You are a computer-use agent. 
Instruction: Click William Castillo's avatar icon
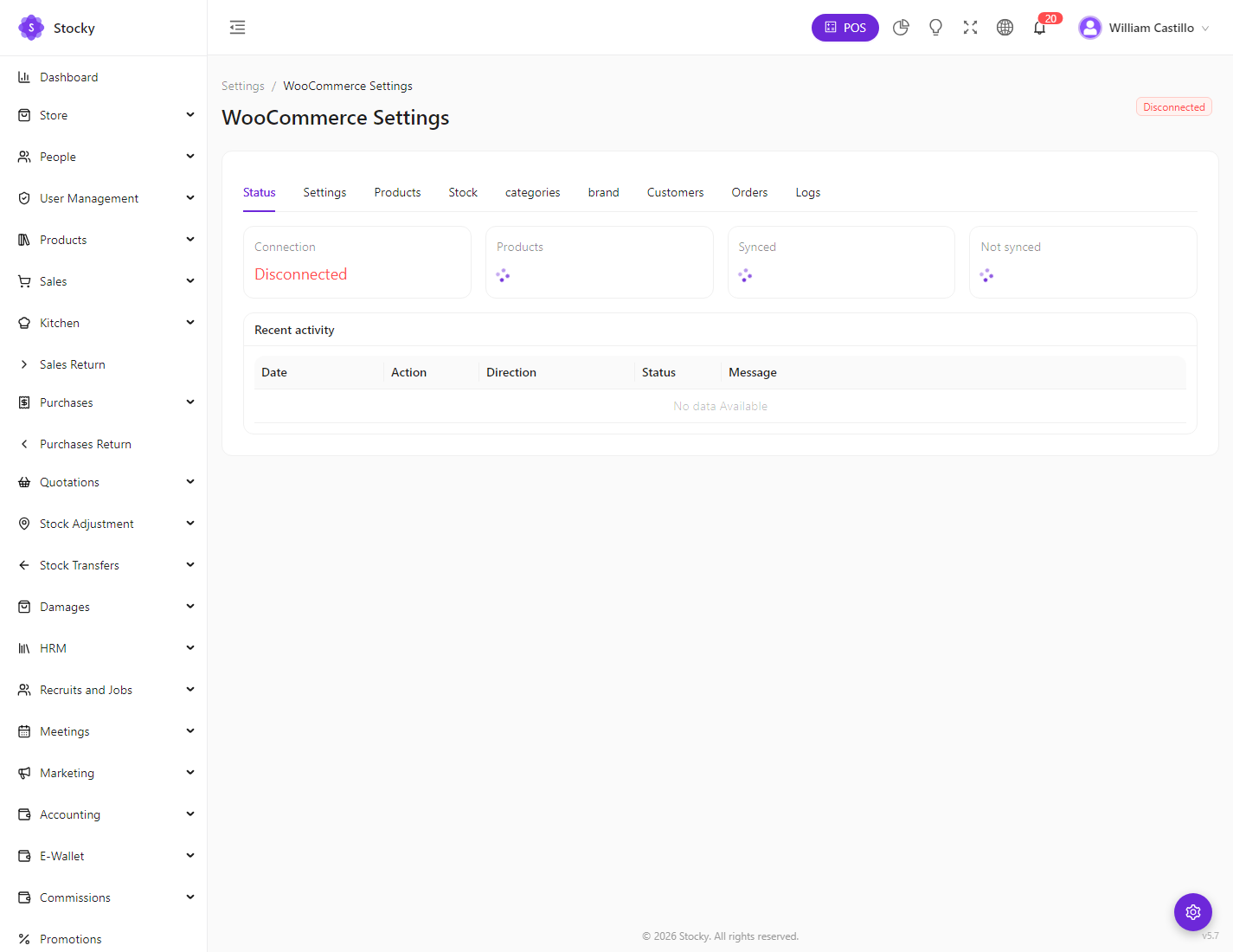tap(1090, 28)
